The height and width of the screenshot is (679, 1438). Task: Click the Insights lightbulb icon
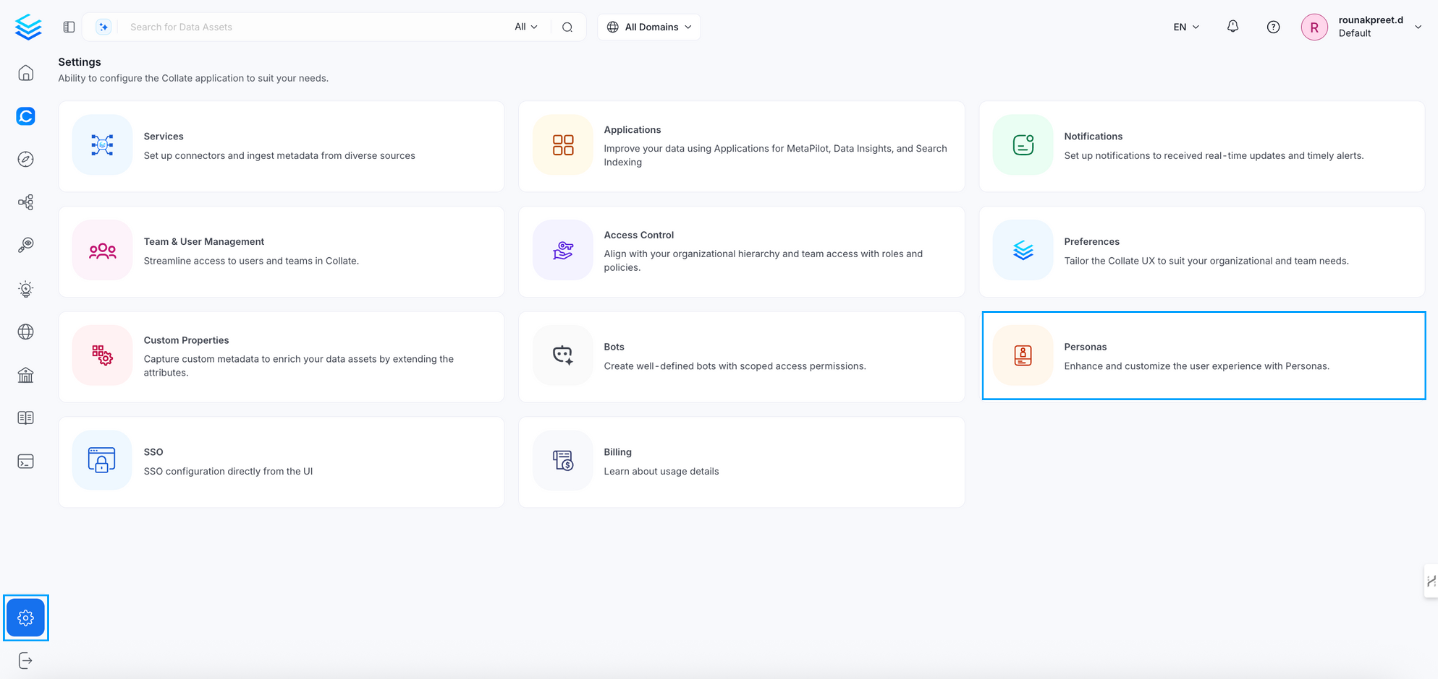25,288
